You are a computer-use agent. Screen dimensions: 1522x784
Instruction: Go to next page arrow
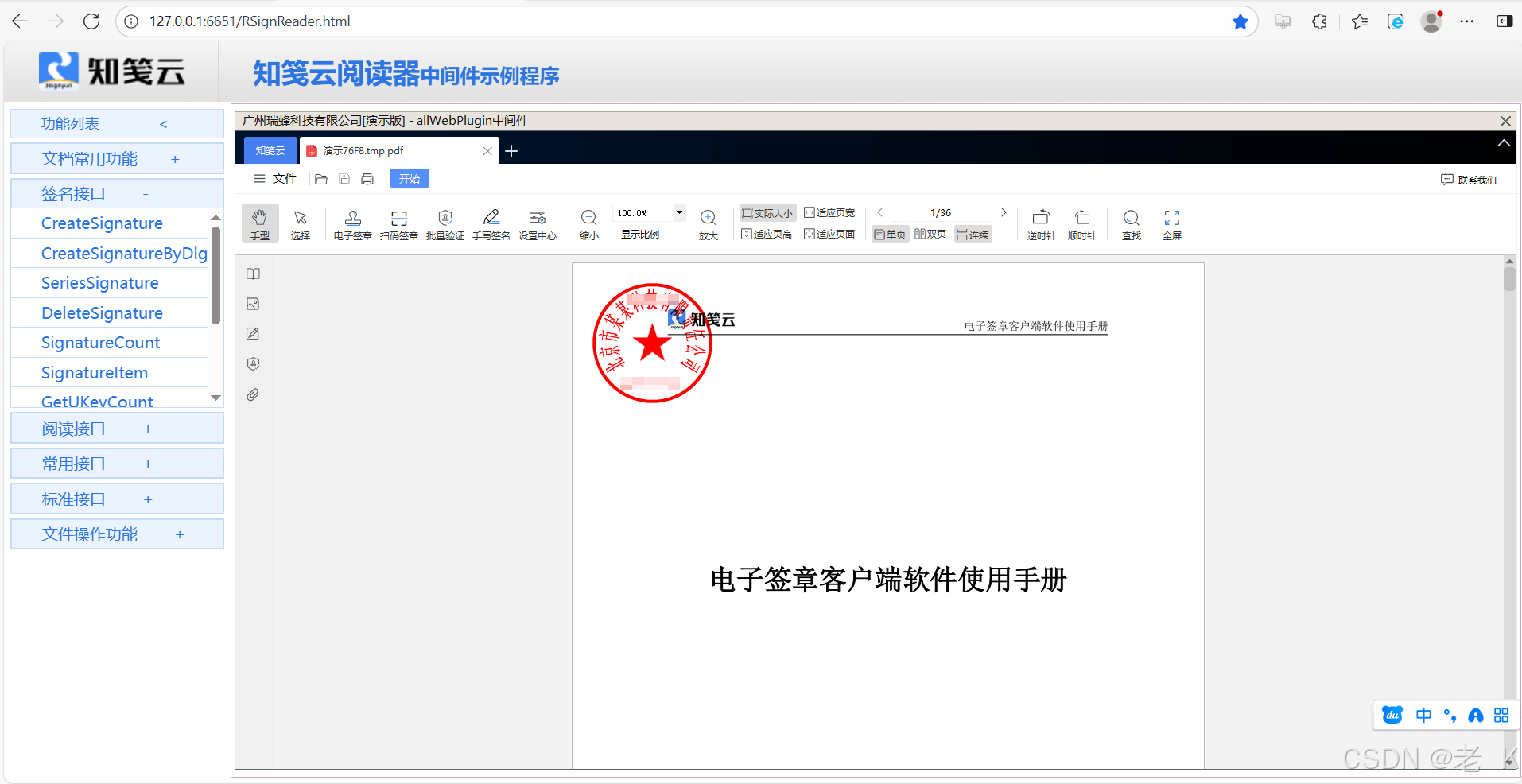pos(1004,212)
